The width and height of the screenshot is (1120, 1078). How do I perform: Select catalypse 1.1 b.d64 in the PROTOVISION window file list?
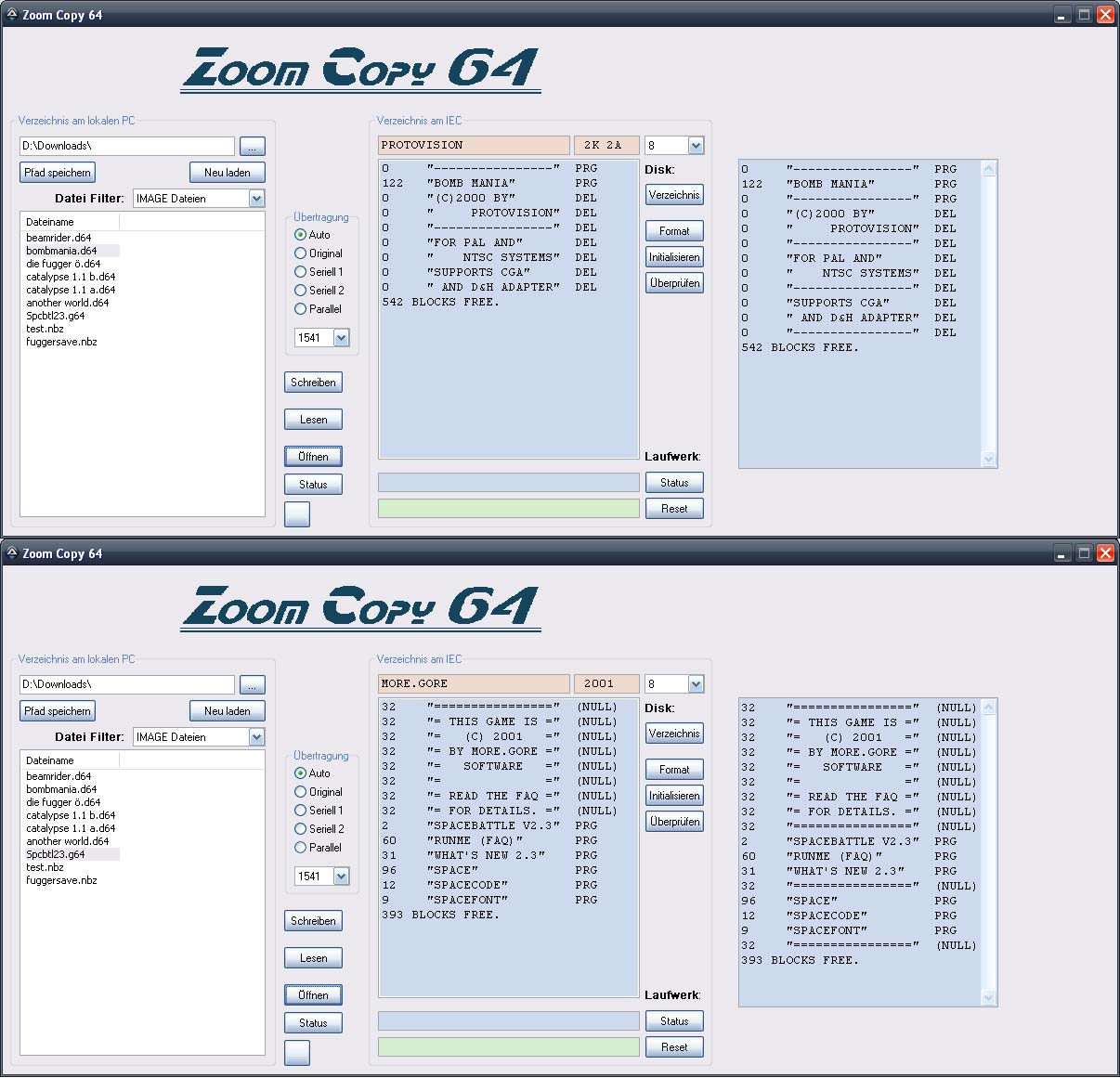click(71, 277)
